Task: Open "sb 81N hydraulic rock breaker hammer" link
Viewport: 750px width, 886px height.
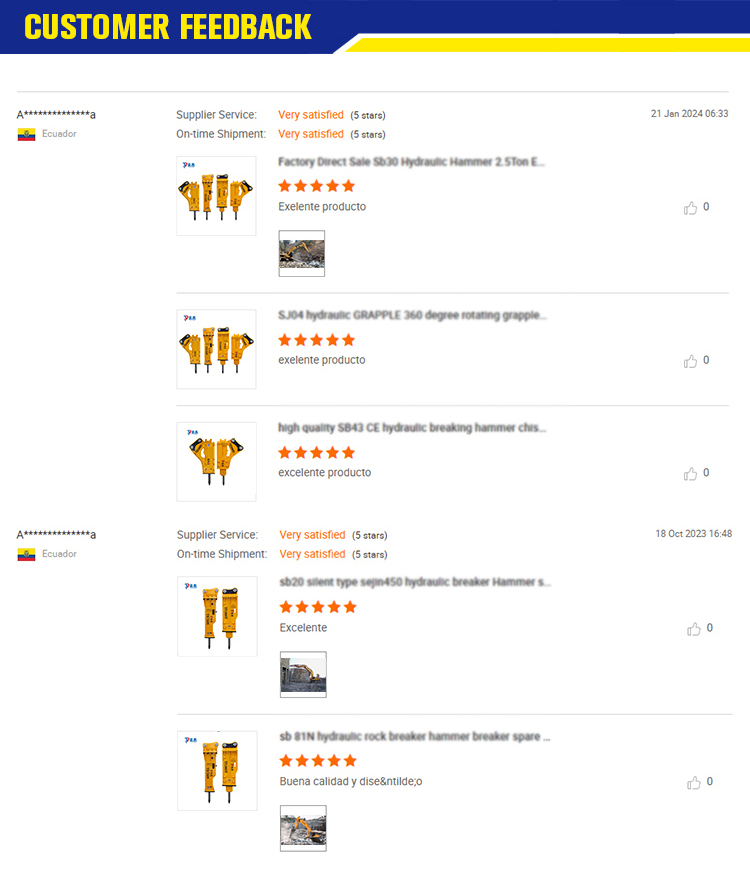Action: tap(415, 736)
